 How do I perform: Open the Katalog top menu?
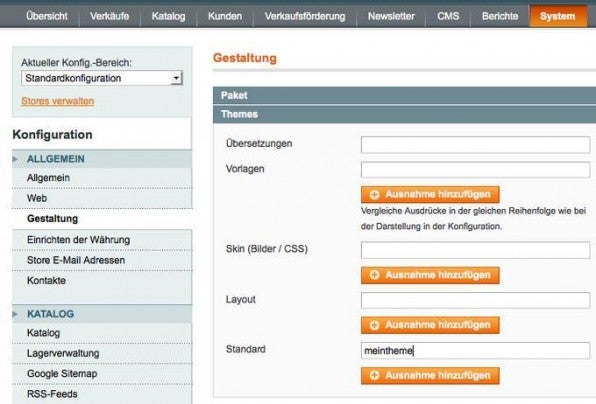pos(168,16)
